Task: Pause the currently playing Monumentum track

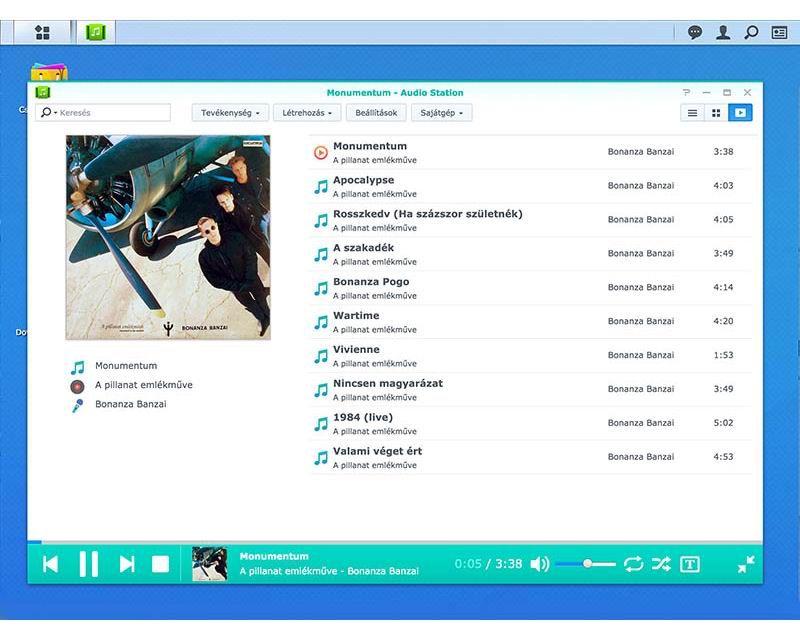Action: (89, 562)
